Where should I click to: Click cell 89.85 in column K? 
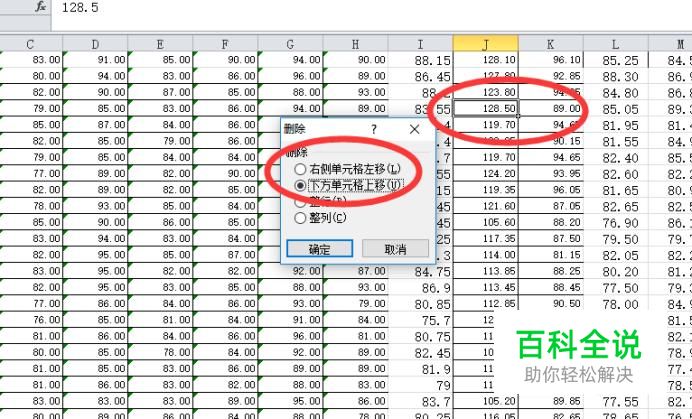(551, 401)
